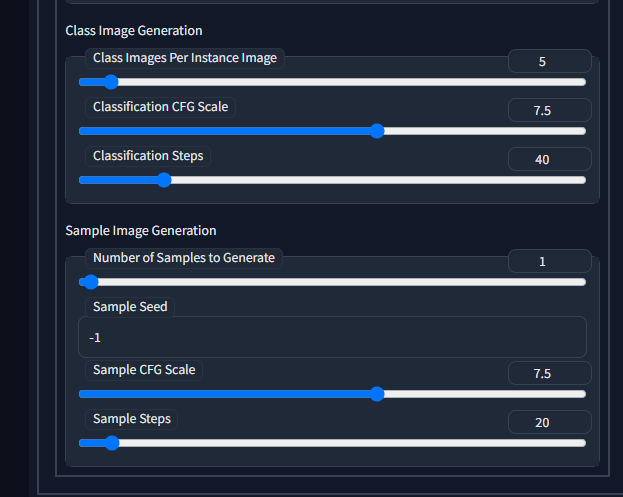Viewport: 623px width, 497px height.
Task: Focus the Class Images Per Instance number box
Action: tap(549, 61)
